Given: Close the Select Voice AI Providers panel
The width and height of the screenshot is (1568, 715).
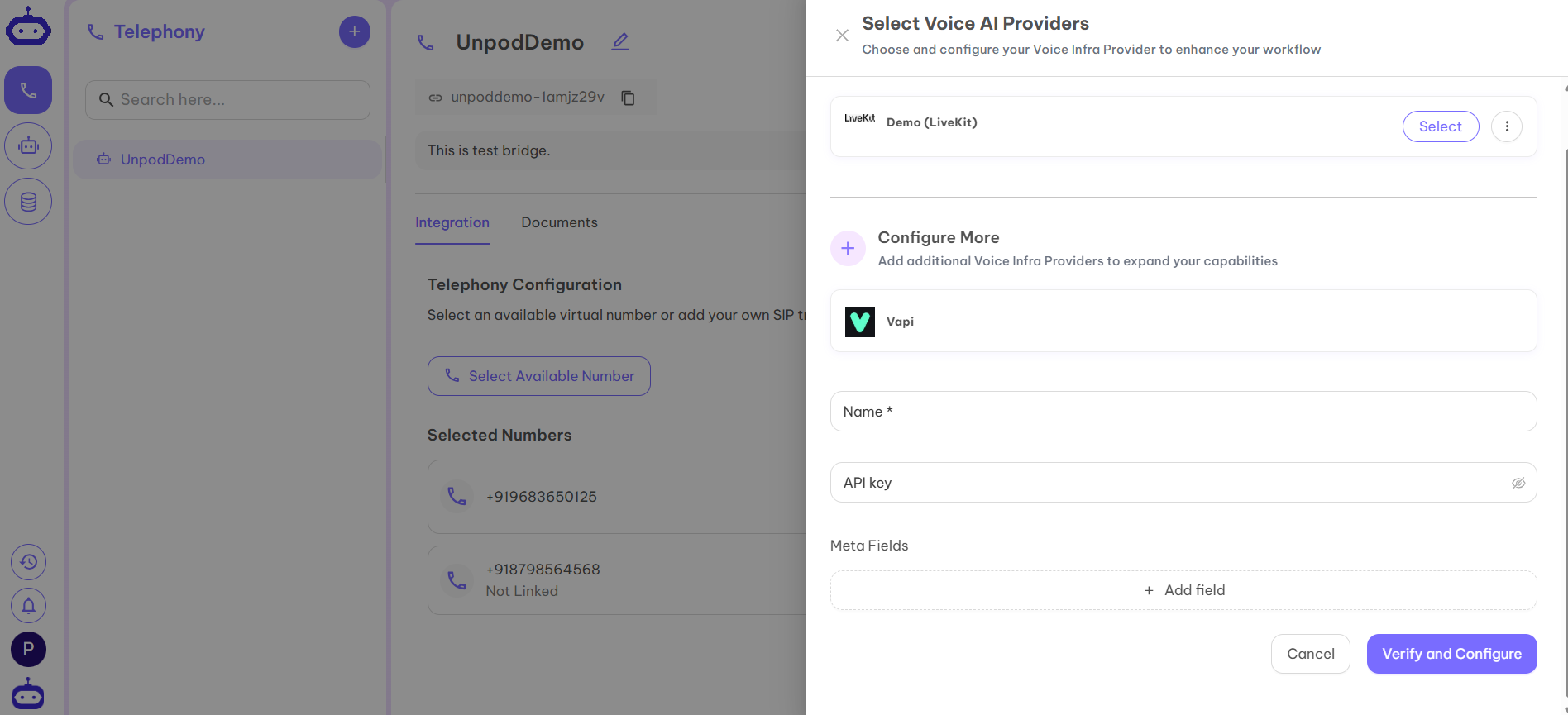Looking at the screenshot, I should [842, 36].
